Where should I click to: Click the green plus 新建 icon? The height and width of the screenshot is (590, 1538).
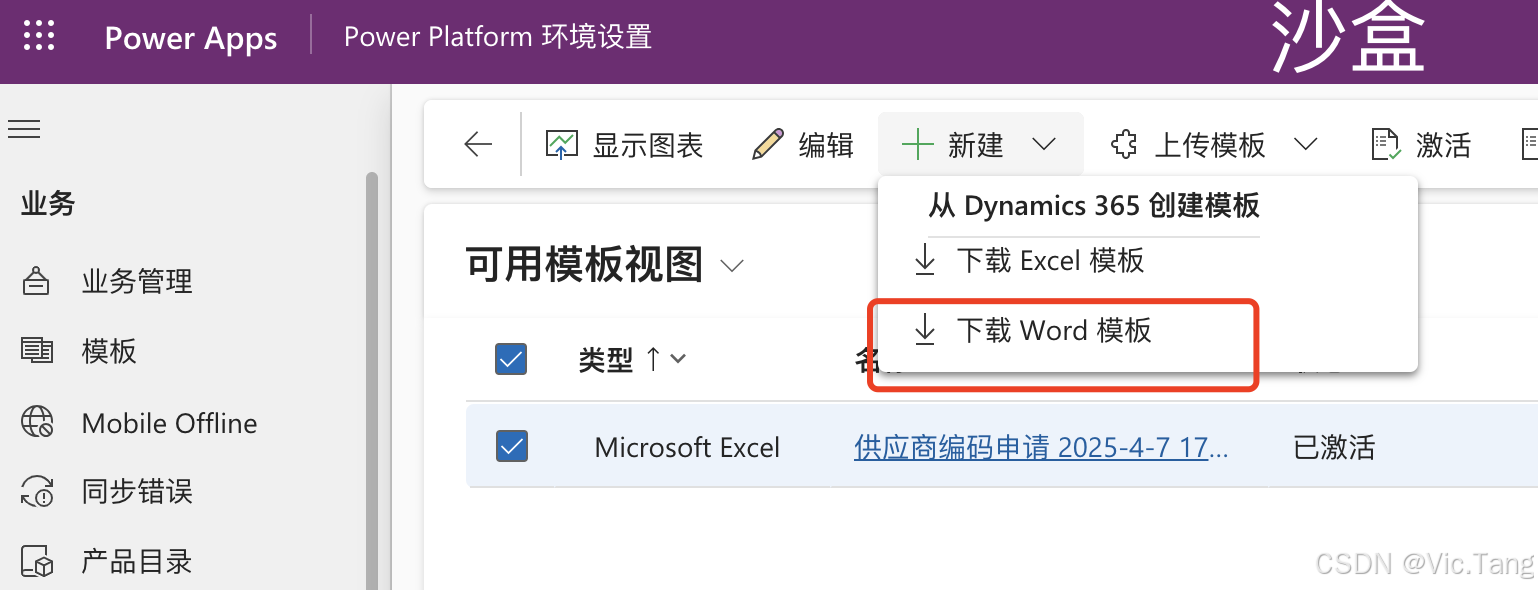(x=917, y=145)
